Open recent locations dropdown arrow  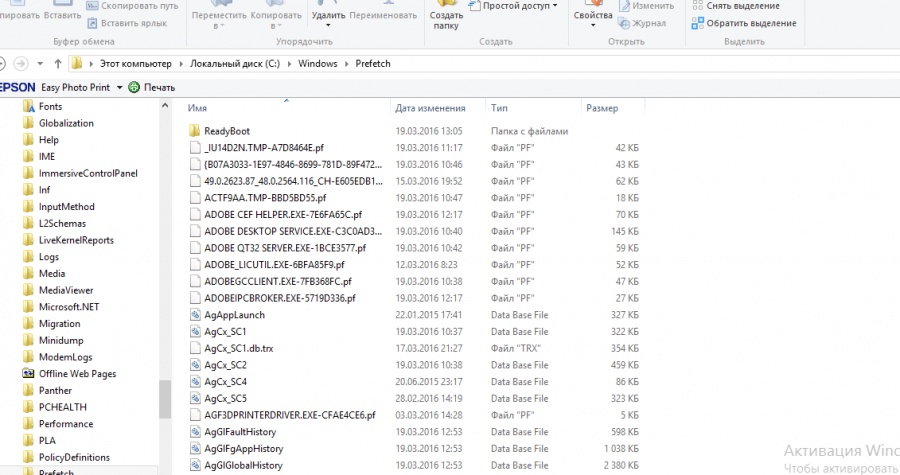point(40,64)
